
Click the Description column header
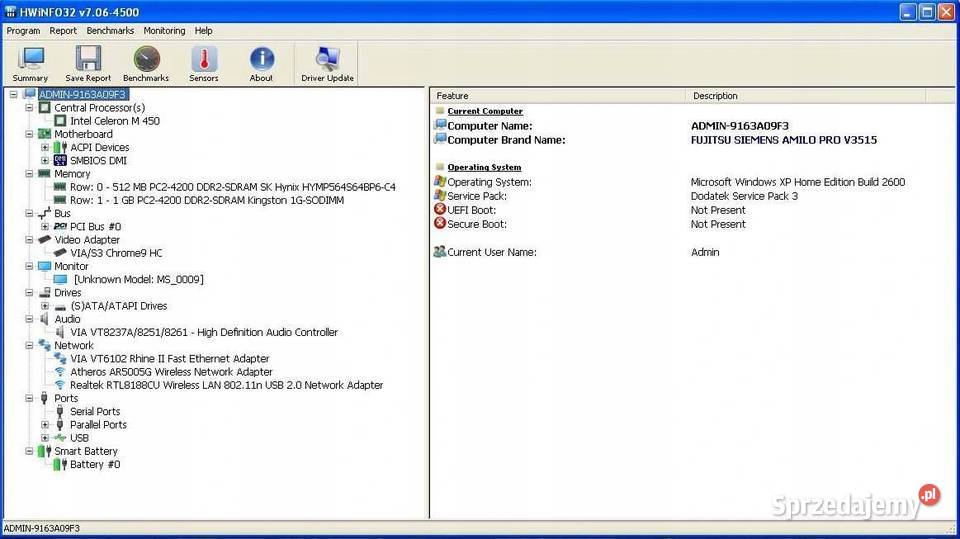(806, 96)
